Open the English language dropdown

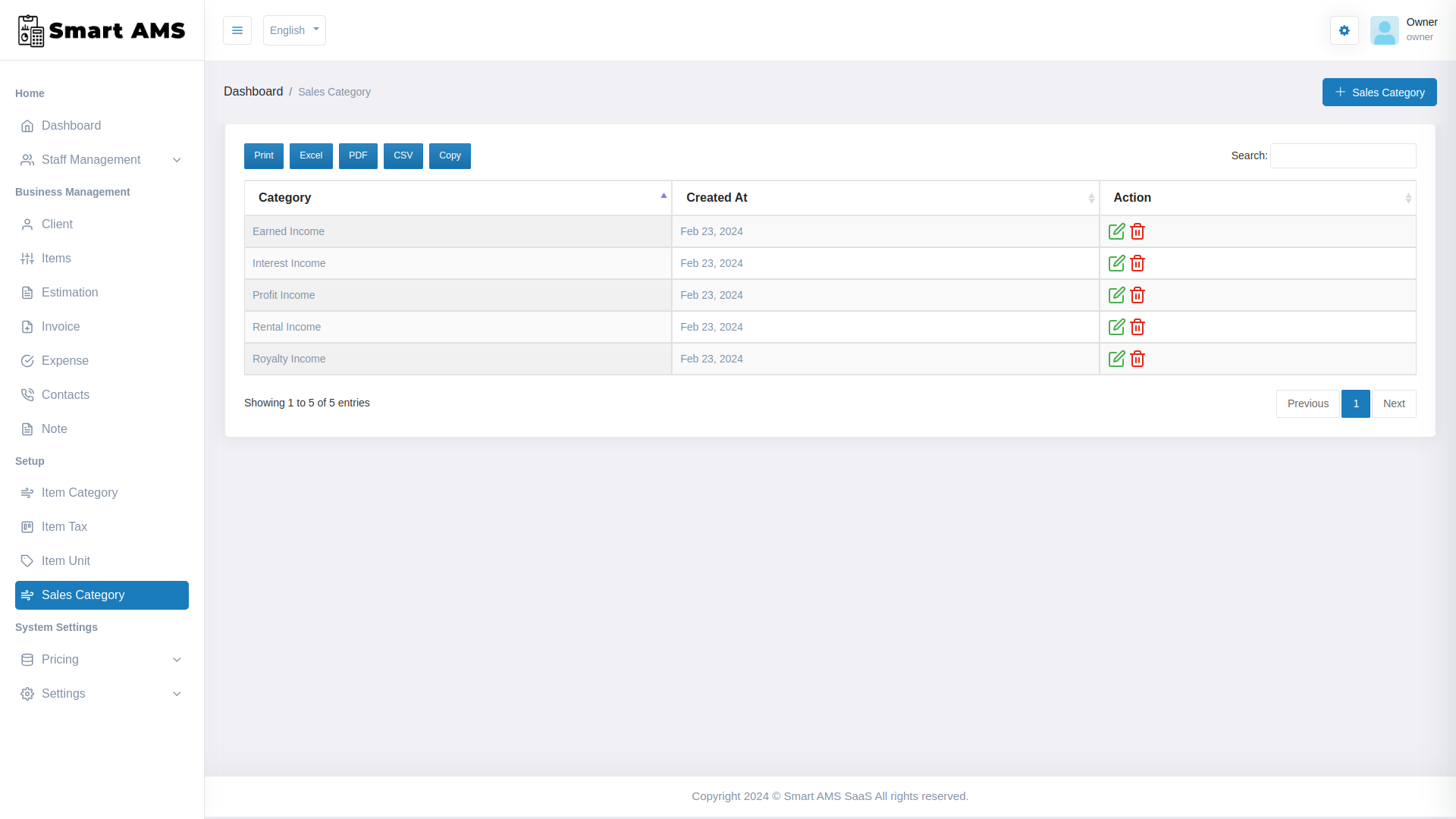coord(294,30)
